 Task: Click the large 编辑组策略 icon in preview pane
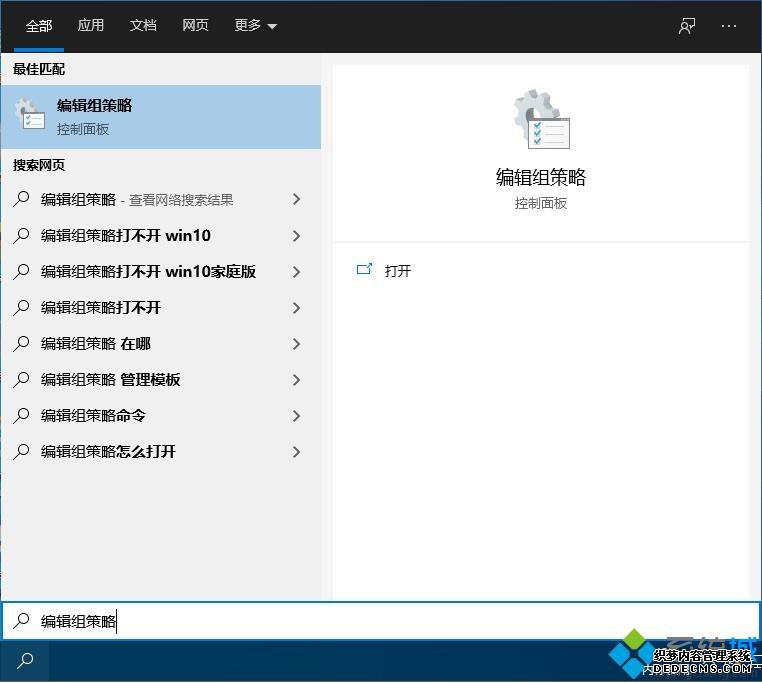[541, 119]
